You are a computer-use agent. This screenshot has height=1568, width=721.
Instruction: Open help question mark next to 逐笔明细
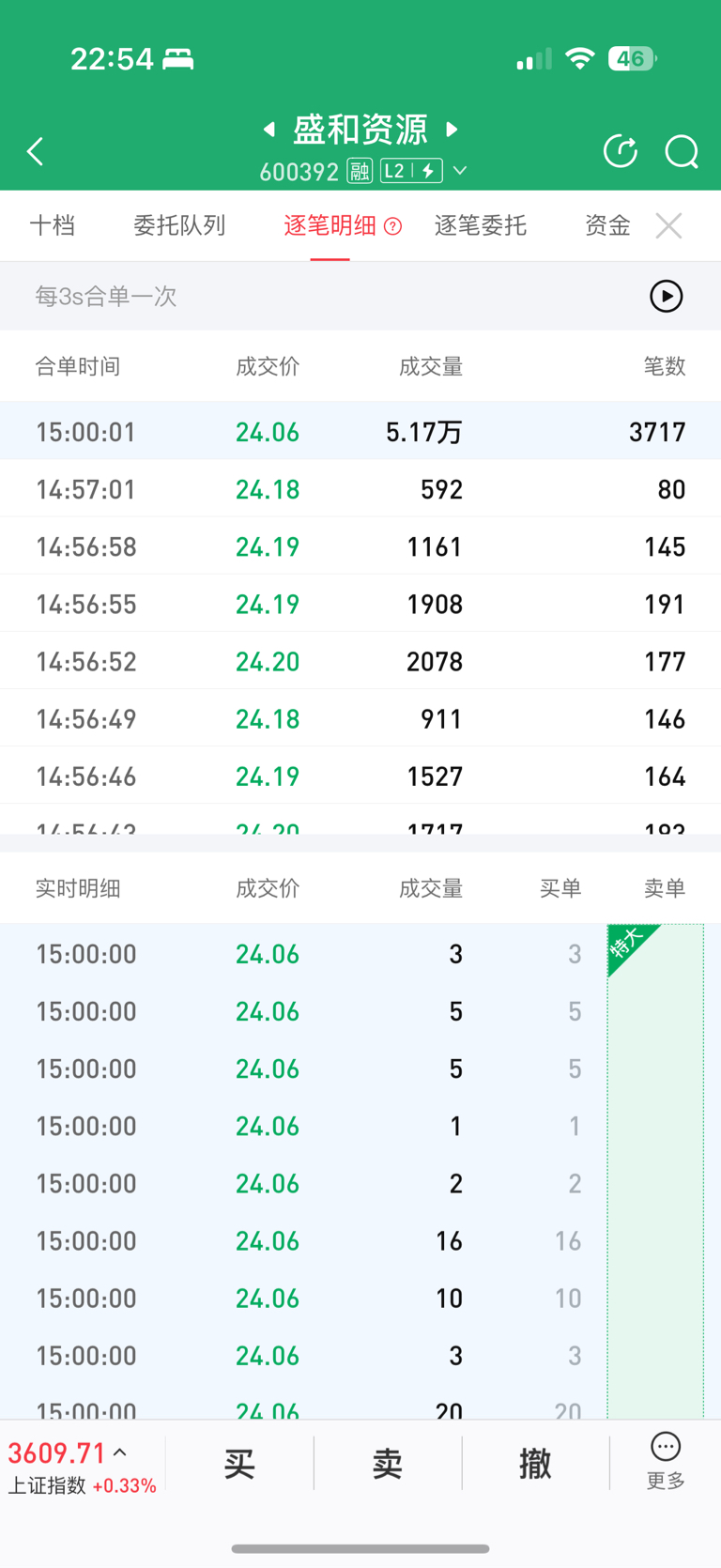393,226
